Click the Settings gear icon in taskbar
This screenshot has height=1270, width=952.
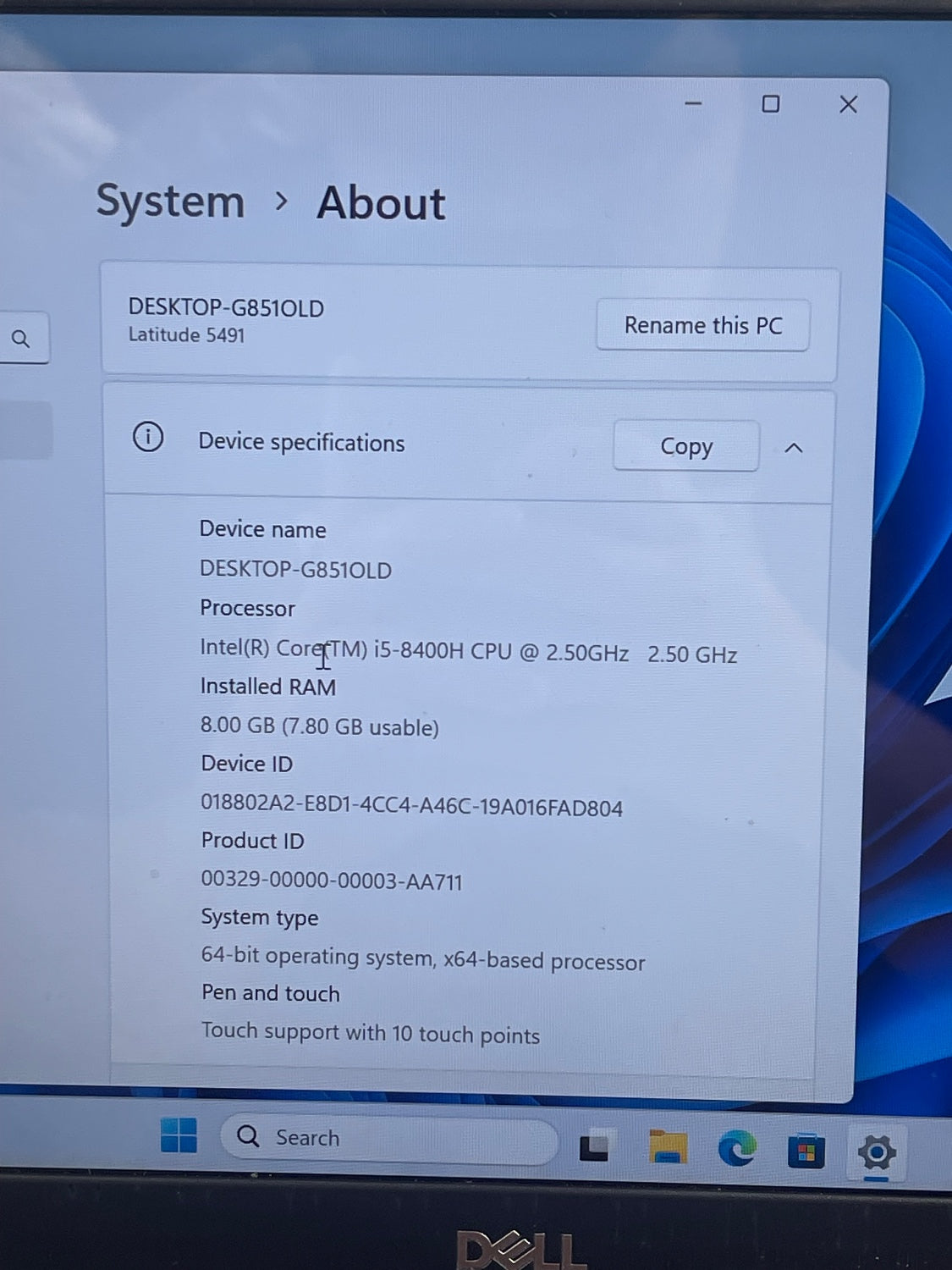click(876, 1152)
